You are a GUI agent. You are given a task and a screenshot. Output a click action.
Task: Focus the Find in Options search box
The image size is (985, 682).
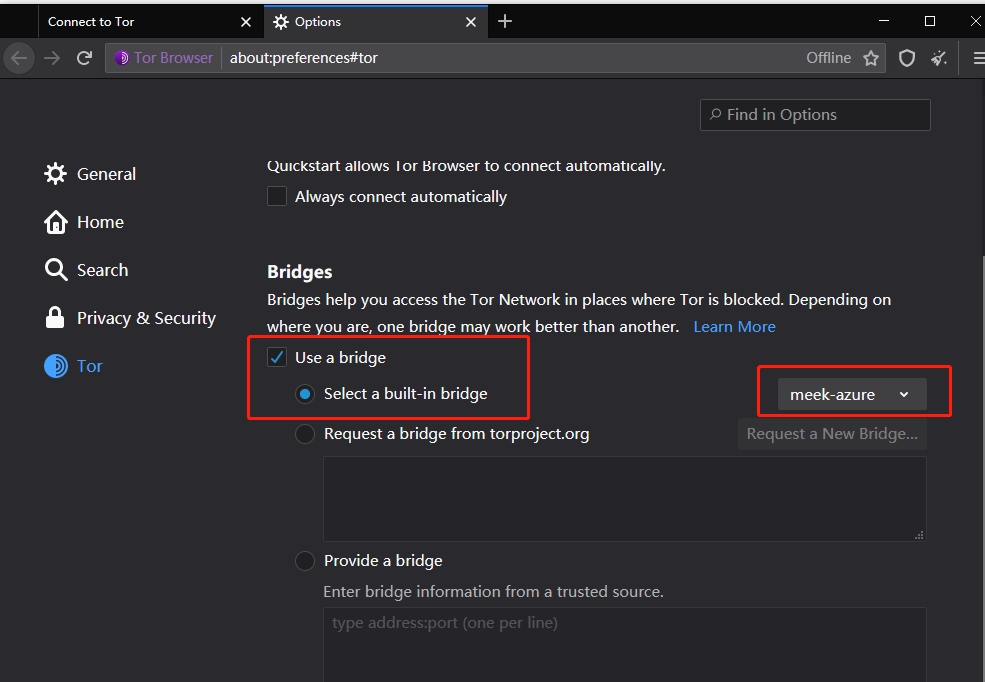[x=815, y=115]
